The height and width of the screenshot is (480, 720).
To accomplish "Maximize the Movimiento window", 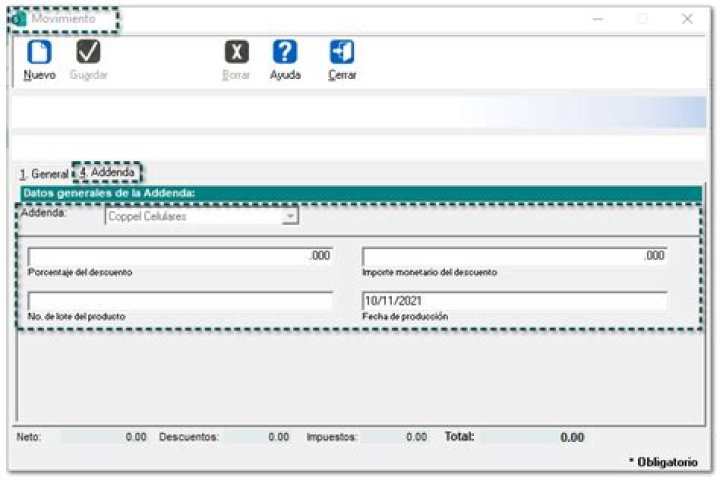I will click(x=642, y=19).
